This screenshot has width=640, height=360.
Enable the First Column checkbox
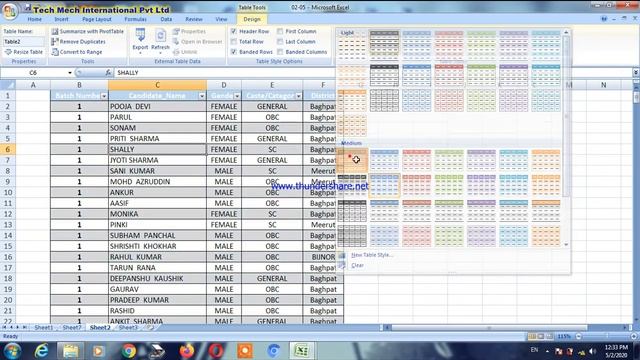pos(280,31)
